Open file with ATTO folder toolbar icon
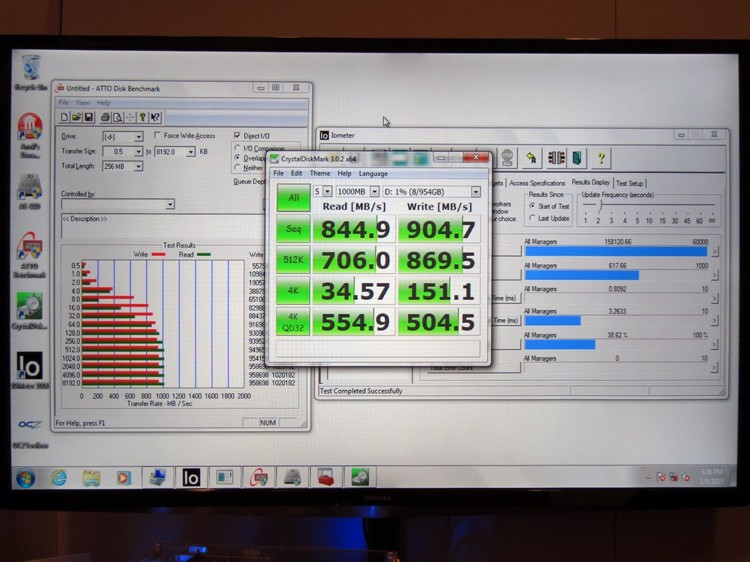This screenshot has height=562, width=750. point(76,117)
